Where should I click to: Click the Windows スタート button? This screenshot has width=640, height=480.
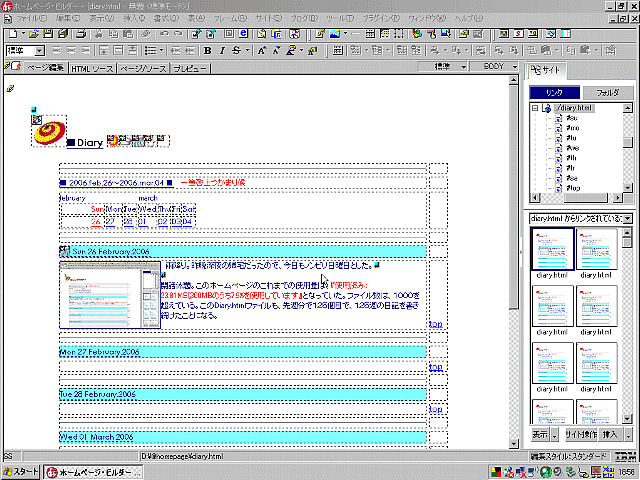[x=21, y=471]
